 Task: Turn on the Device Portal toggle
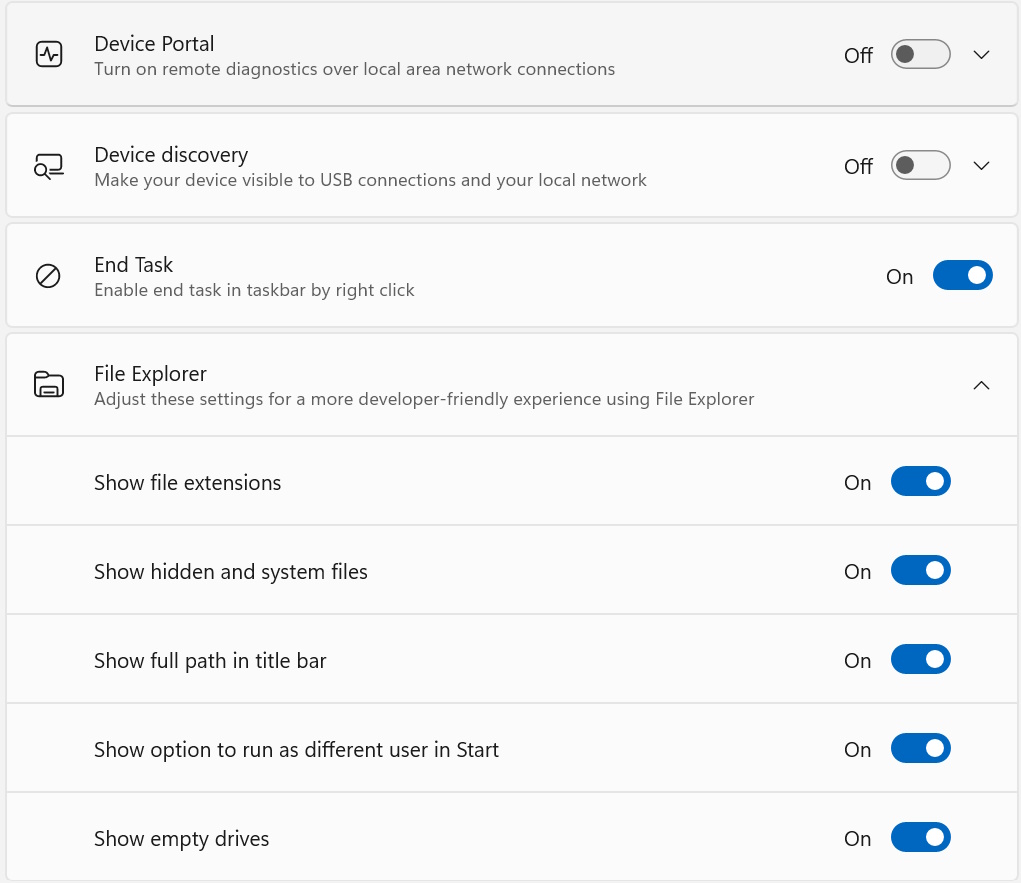pos(920,55)
